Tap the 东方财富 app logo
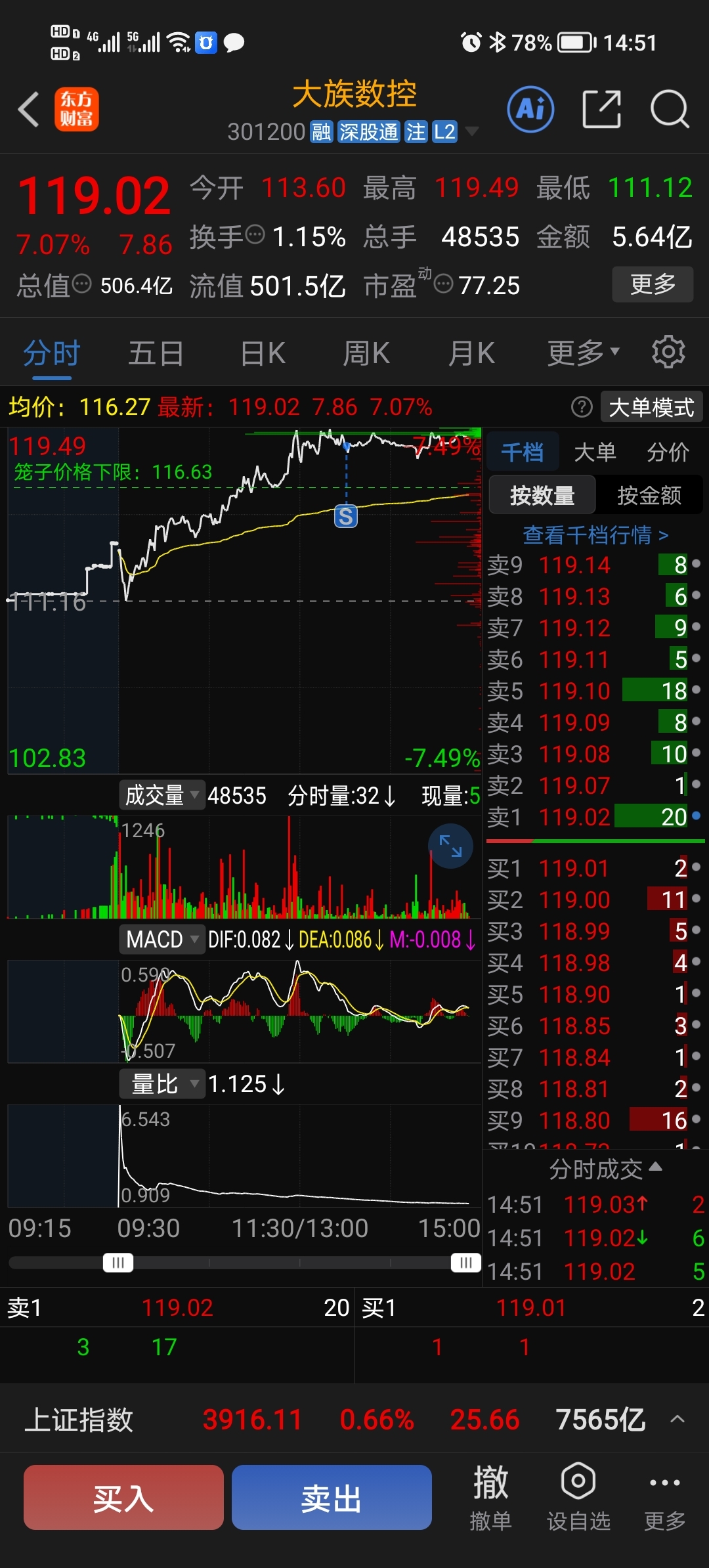Screen dimensions: 709x1568 (77, 109)
